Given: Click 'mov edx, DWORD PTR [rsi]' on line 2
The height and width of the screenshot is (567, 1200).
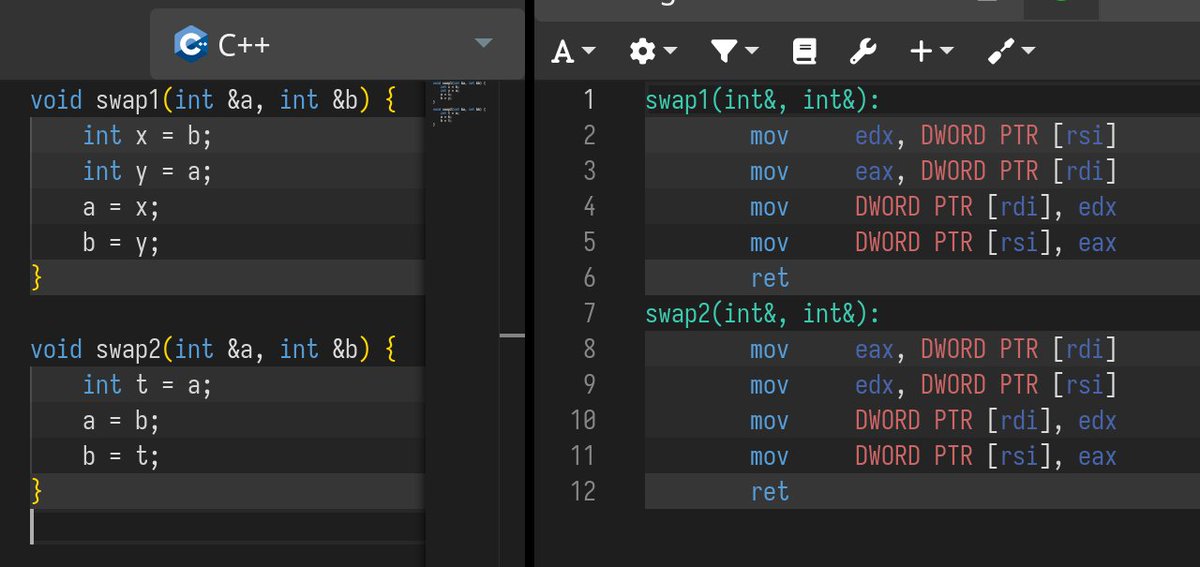Looking at the screenshot, I should pos(933,136).
